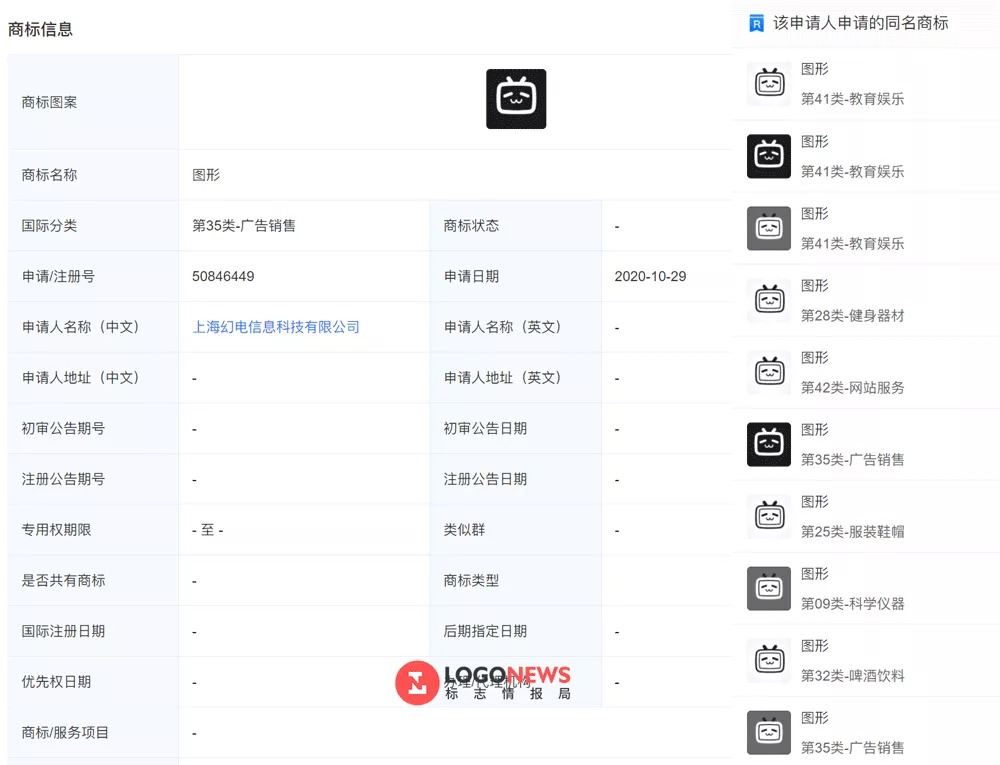Click the red LOGONEWS watermark logo

tap(417, 683)
